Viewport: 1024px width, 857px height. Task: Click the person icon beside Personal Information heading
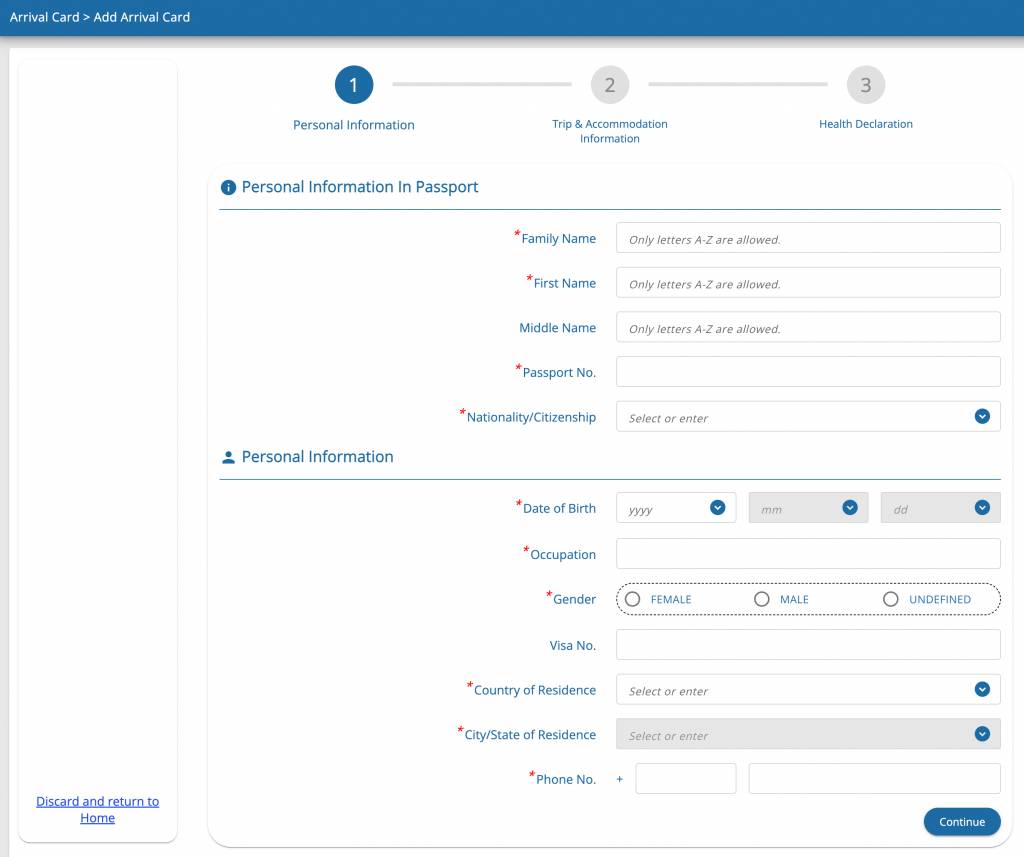(x=228, y=458)
